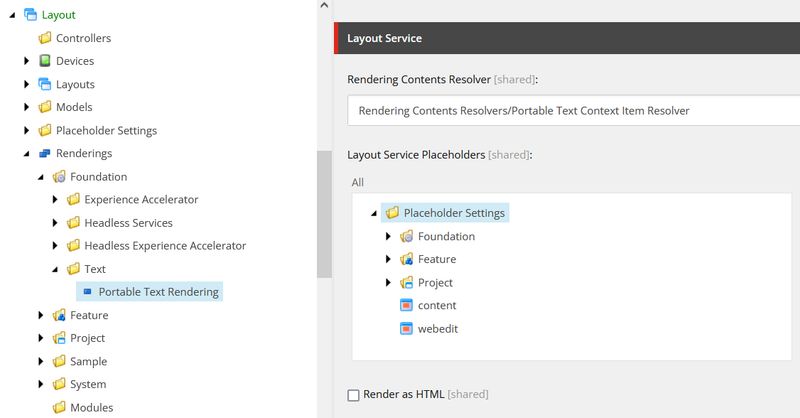Screen dimensions: 800x418
Task: Expand the Devices node
Action: pyautogui.click(x=27, y=61)
